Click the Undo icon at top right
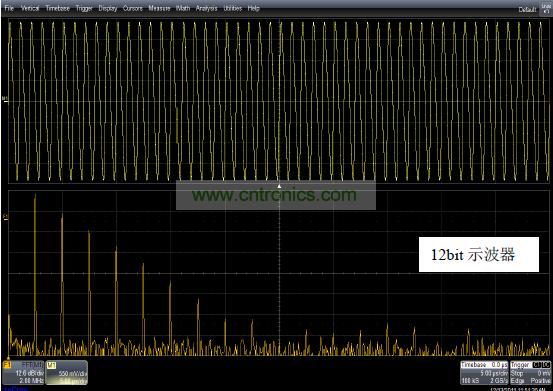 coord(546,9)
